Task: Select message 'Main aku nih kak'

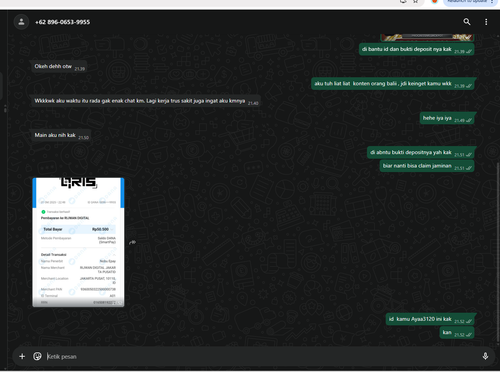Action: 60,135
